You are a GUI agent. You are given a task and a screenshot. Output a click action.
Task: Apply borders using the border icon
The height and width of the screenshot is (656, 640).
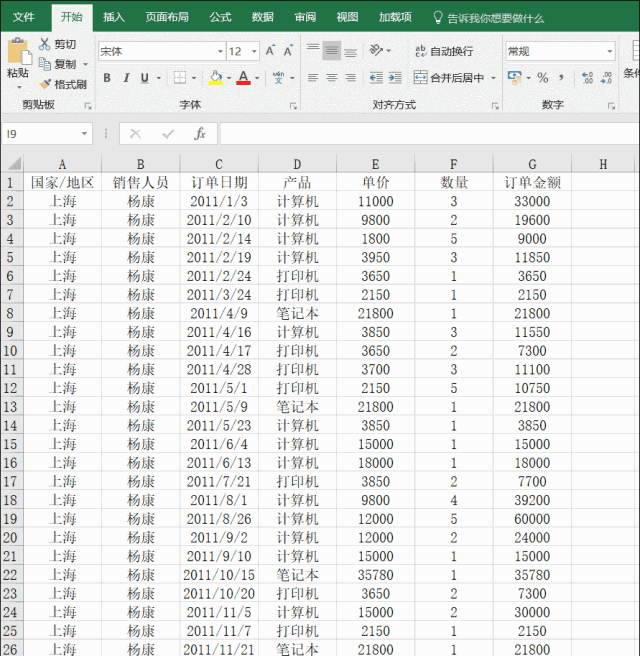click(180, 77)
